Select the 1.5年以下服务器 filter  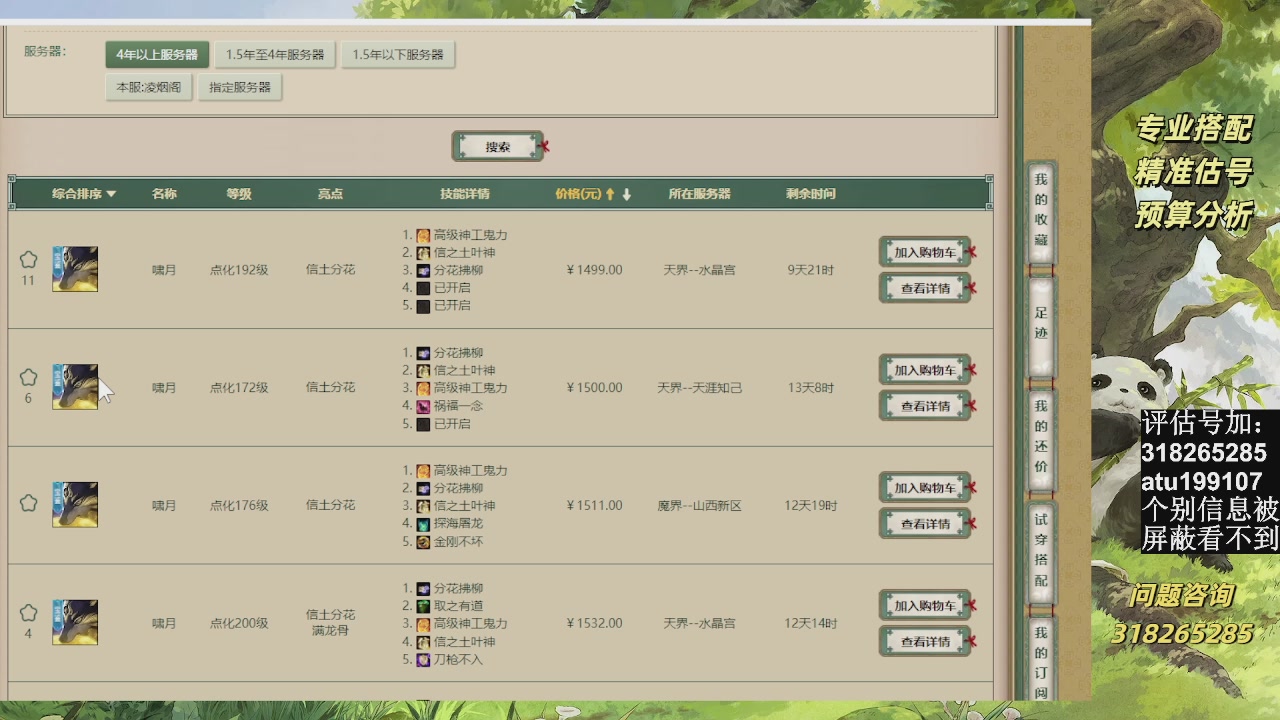coord(398,55)
